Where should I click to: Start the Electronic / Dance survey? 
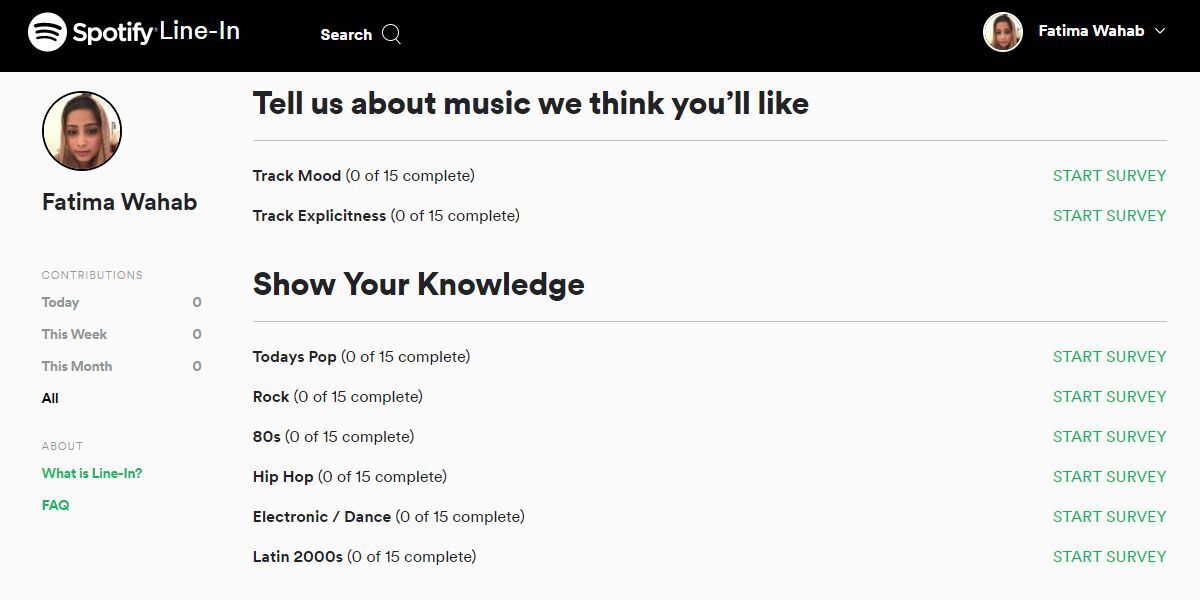tap(1109, 517)
